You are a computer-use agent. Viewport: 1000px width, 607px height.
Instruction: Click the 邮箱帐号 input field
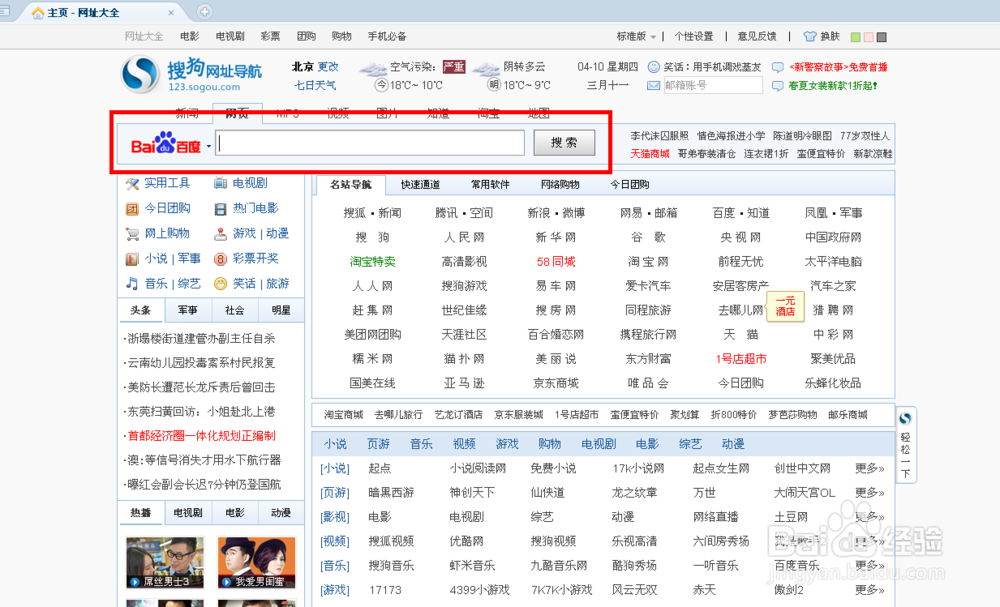tap(713, 85)
